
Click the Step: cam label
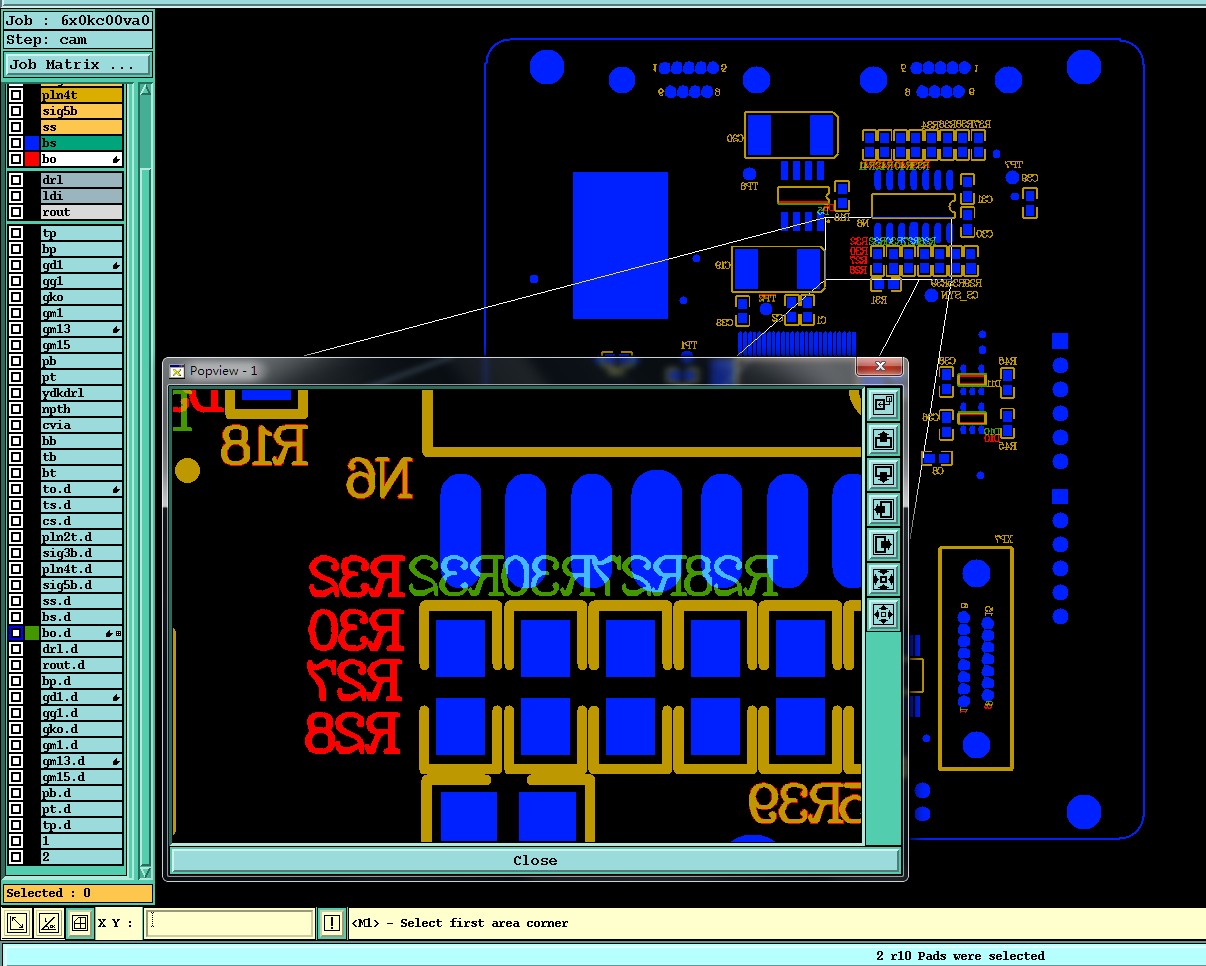click(x=78, y=40)
